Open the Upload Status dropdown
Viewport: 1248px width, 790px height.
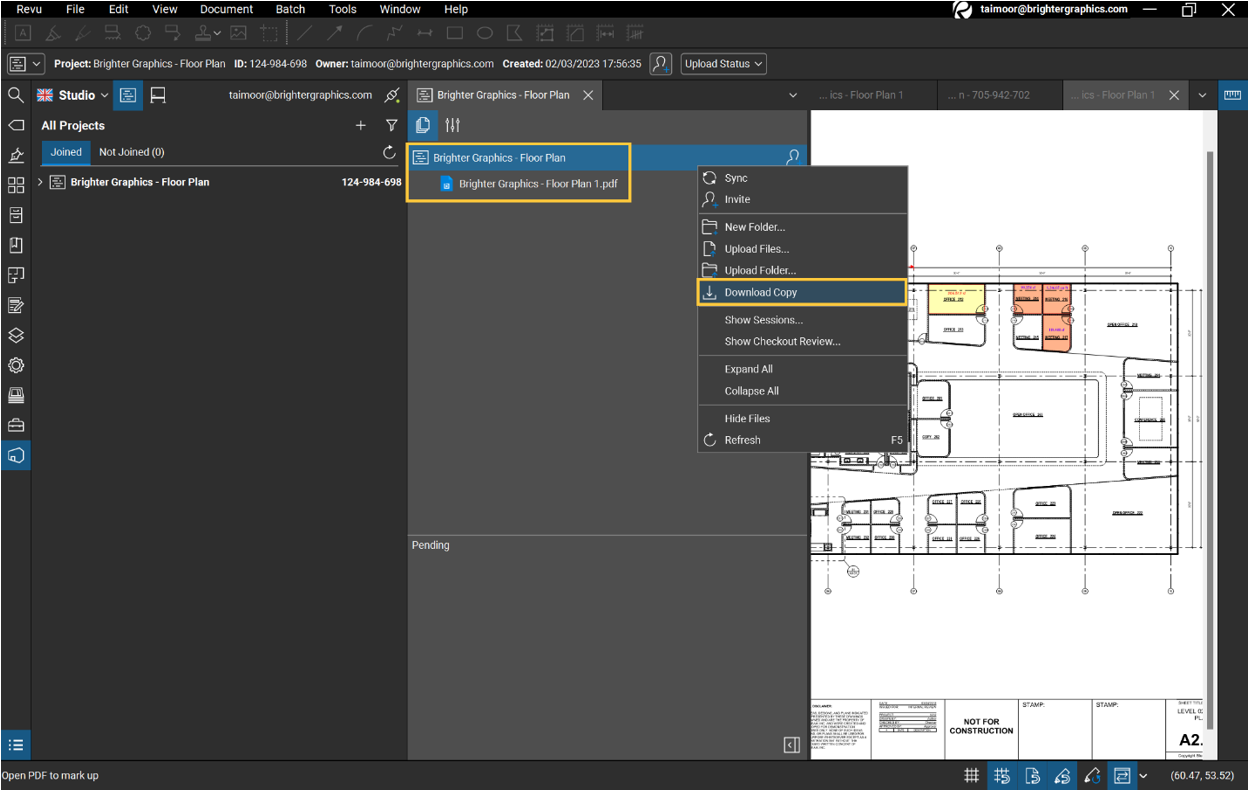(x=723, y=63)
